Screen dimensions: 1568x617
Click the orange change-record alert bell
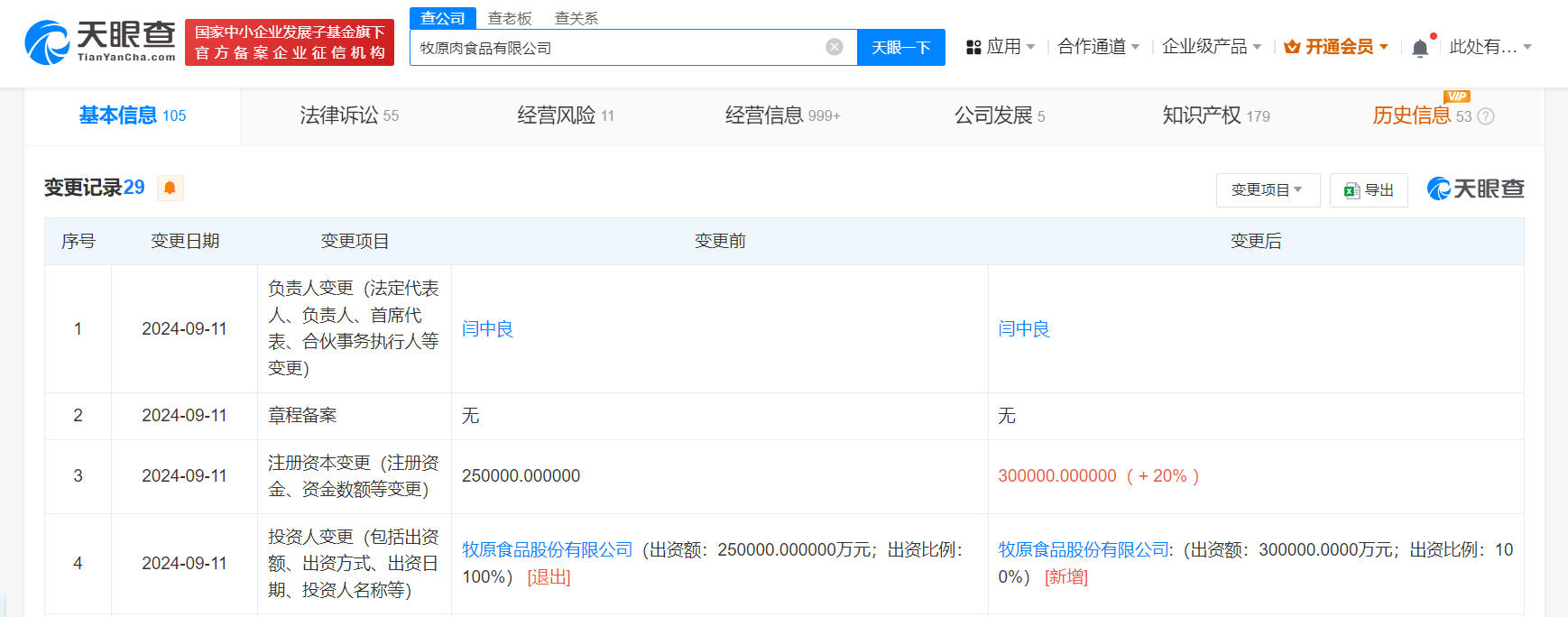coord(170,188)
